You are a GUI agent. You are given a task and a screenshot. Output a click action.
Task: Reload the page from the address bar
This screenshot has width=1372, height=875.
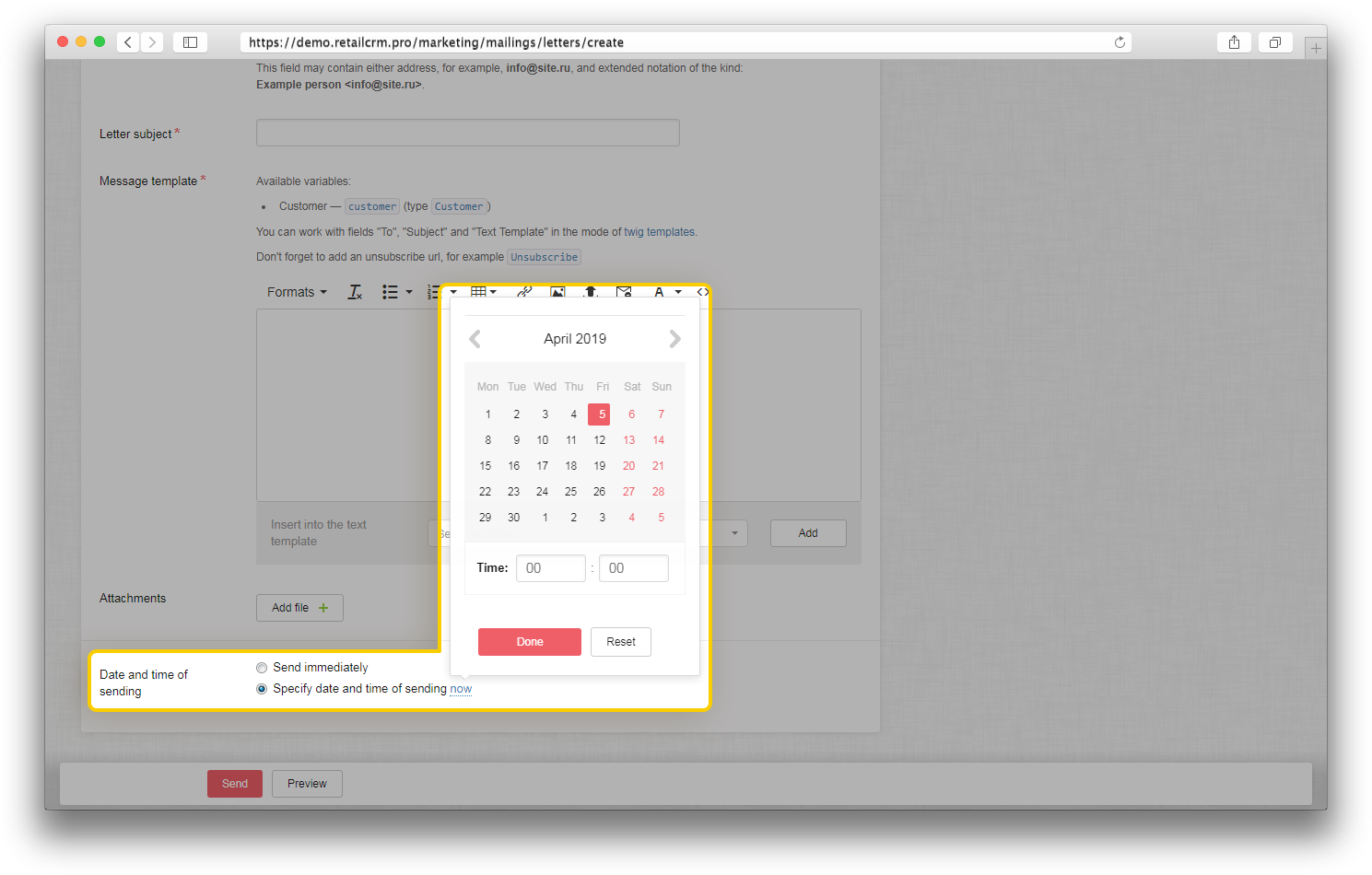point(1120,42)
